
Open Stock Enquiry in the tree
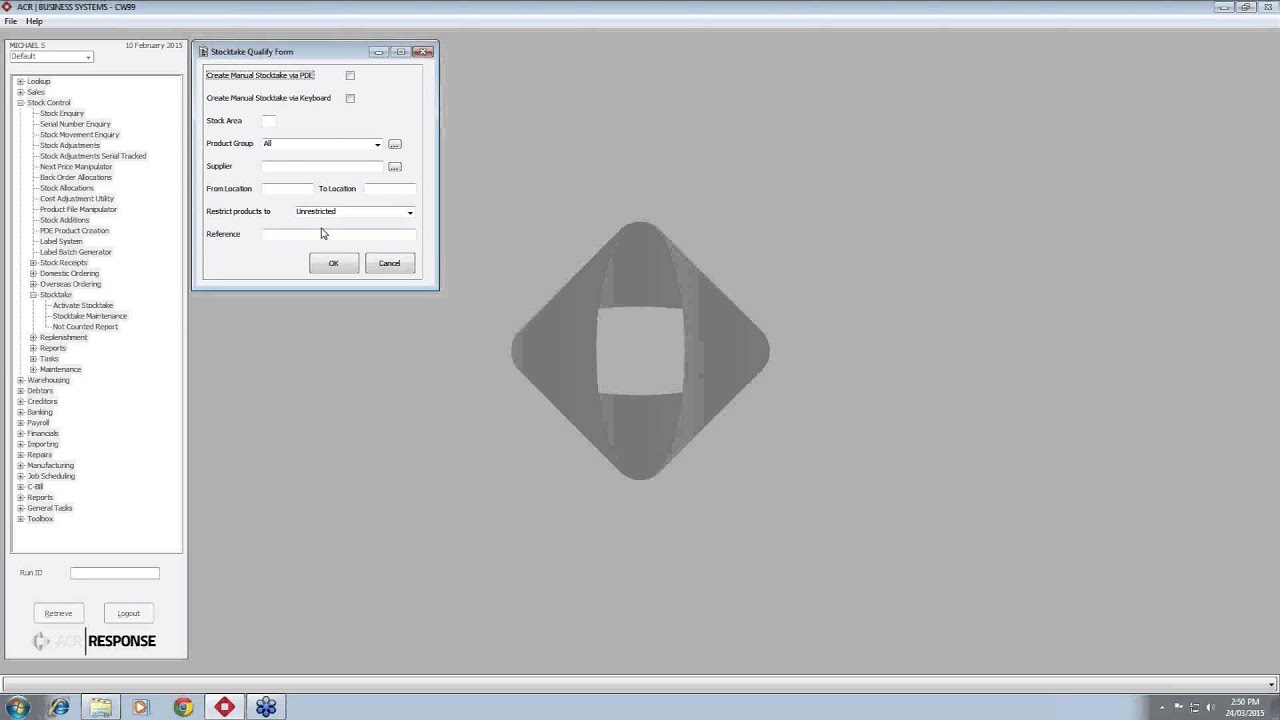pos(62,113)
